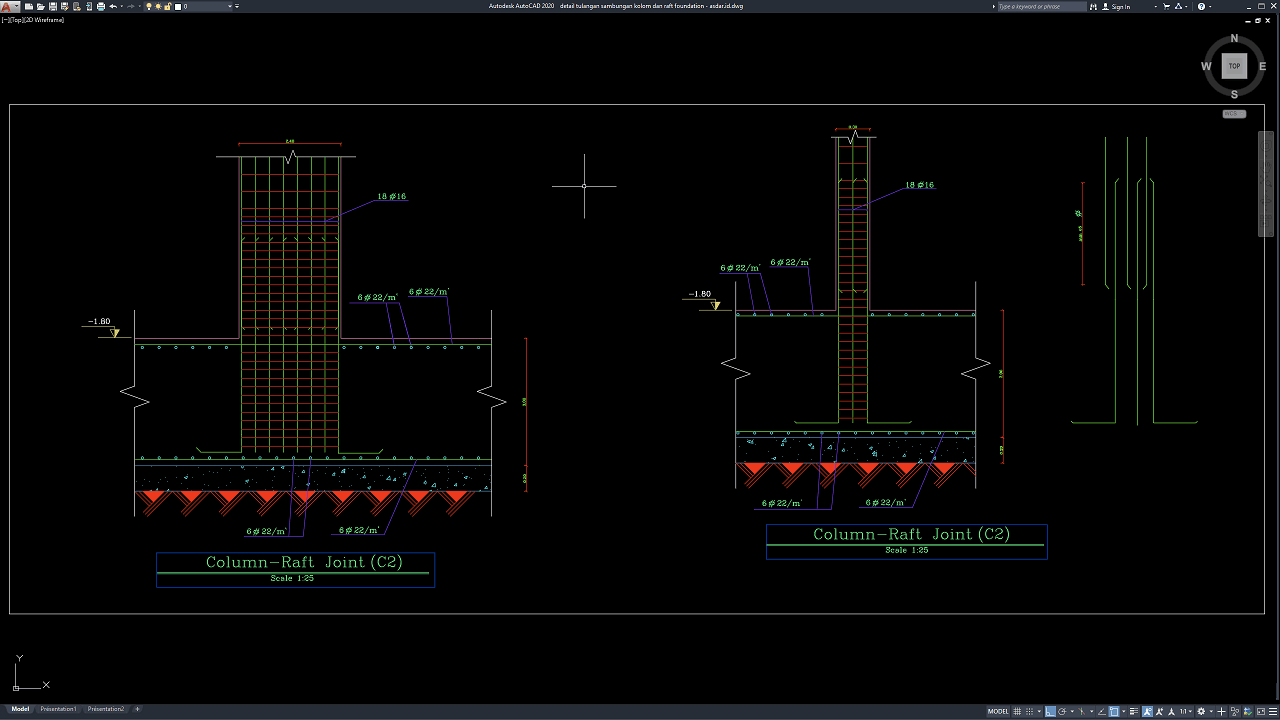Viewport: 1280px width, 720px height.
Task: Toggle Object Snap in status bar
Action: tap(1114, 711)
